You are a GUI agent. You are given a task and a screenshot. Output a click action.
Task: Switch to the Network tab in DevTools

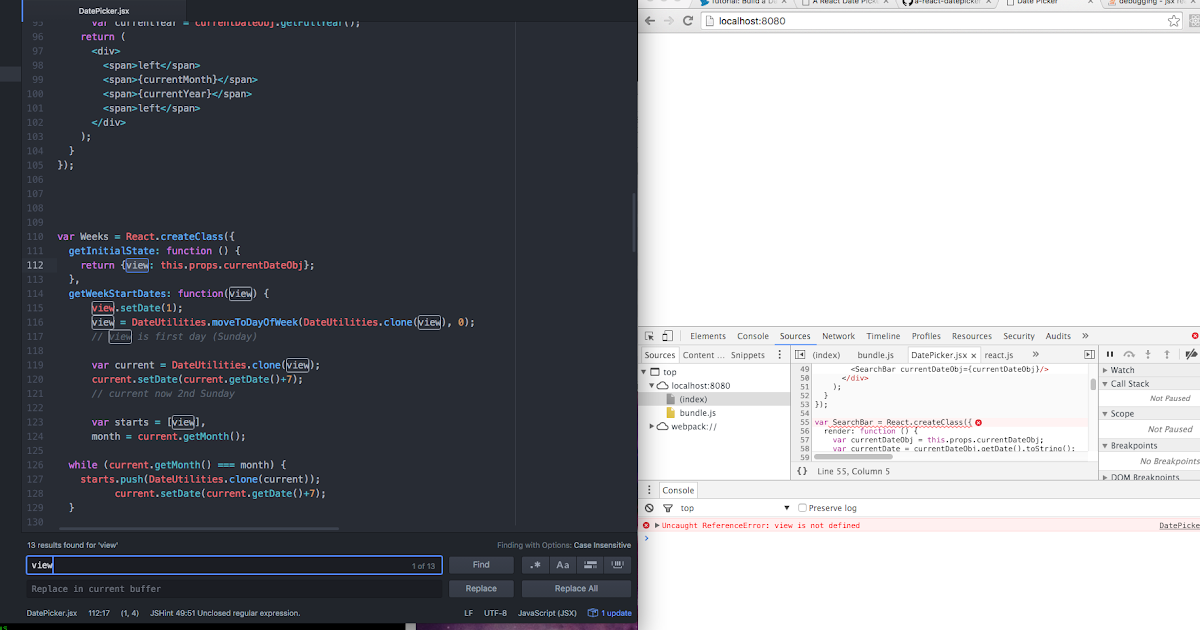tap(838, 337)
